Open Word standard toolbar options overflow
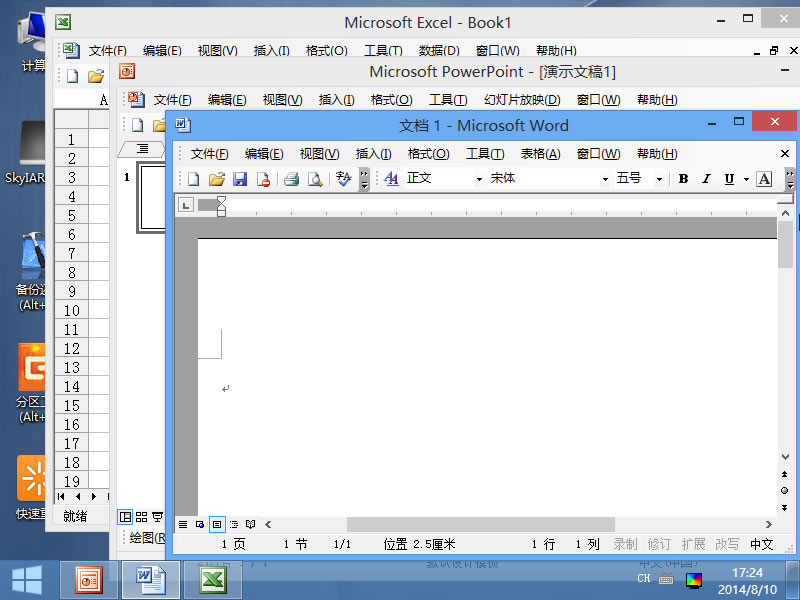This screenshot has width=800, height=600. pos(364,179)
